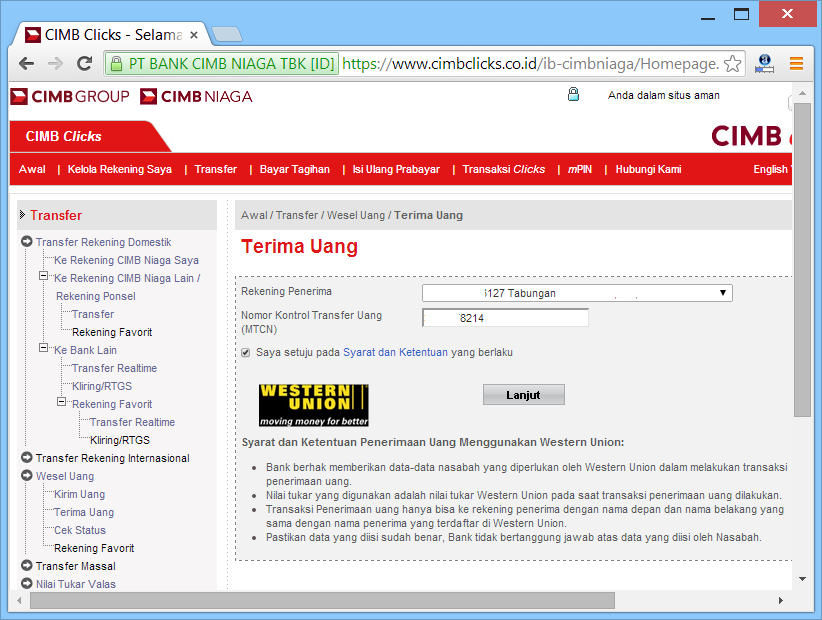
Task: Click the Wesel Uang breadcrumb link
Action: pos(356,215)
